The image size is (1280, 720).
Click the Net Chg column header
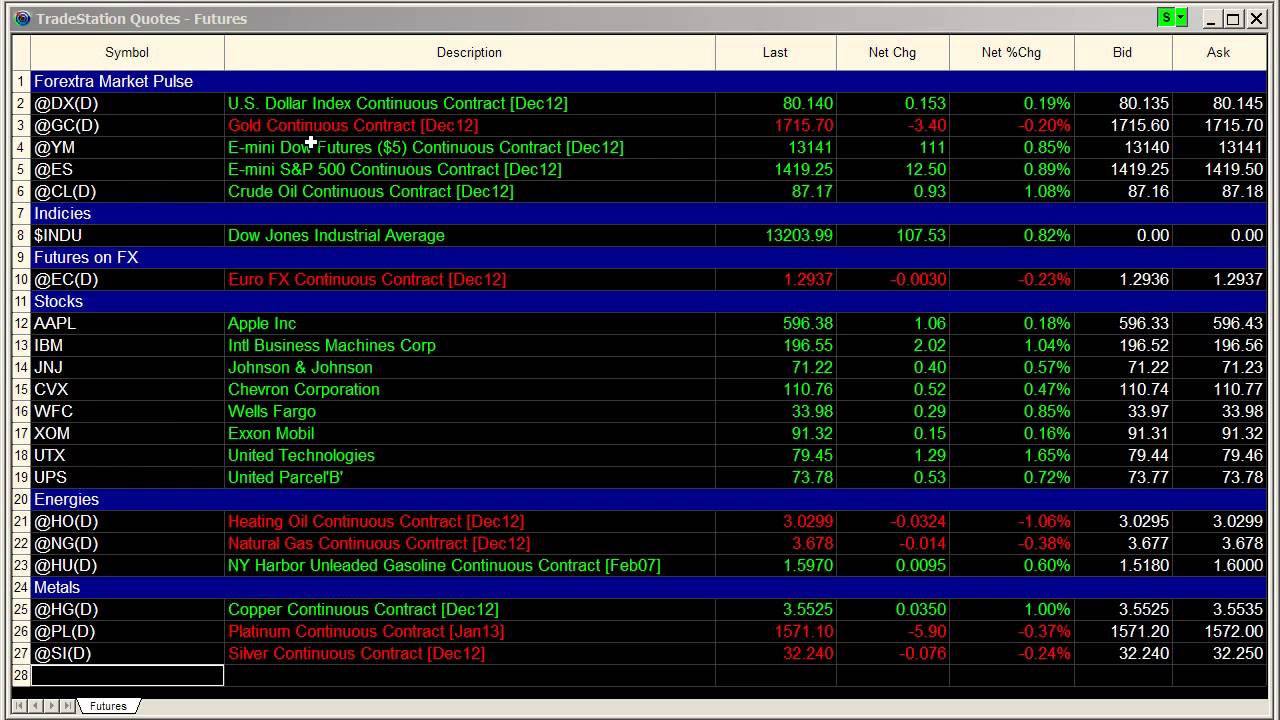click(x=892, y=52)
